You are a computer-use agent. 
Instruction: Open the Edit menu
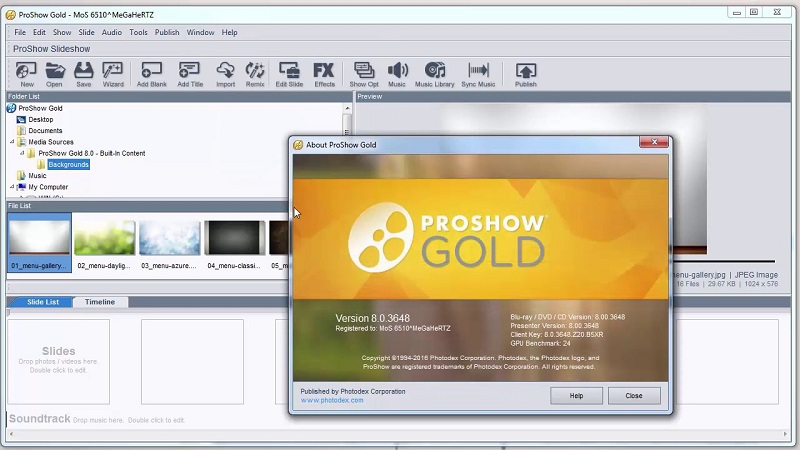39,32
